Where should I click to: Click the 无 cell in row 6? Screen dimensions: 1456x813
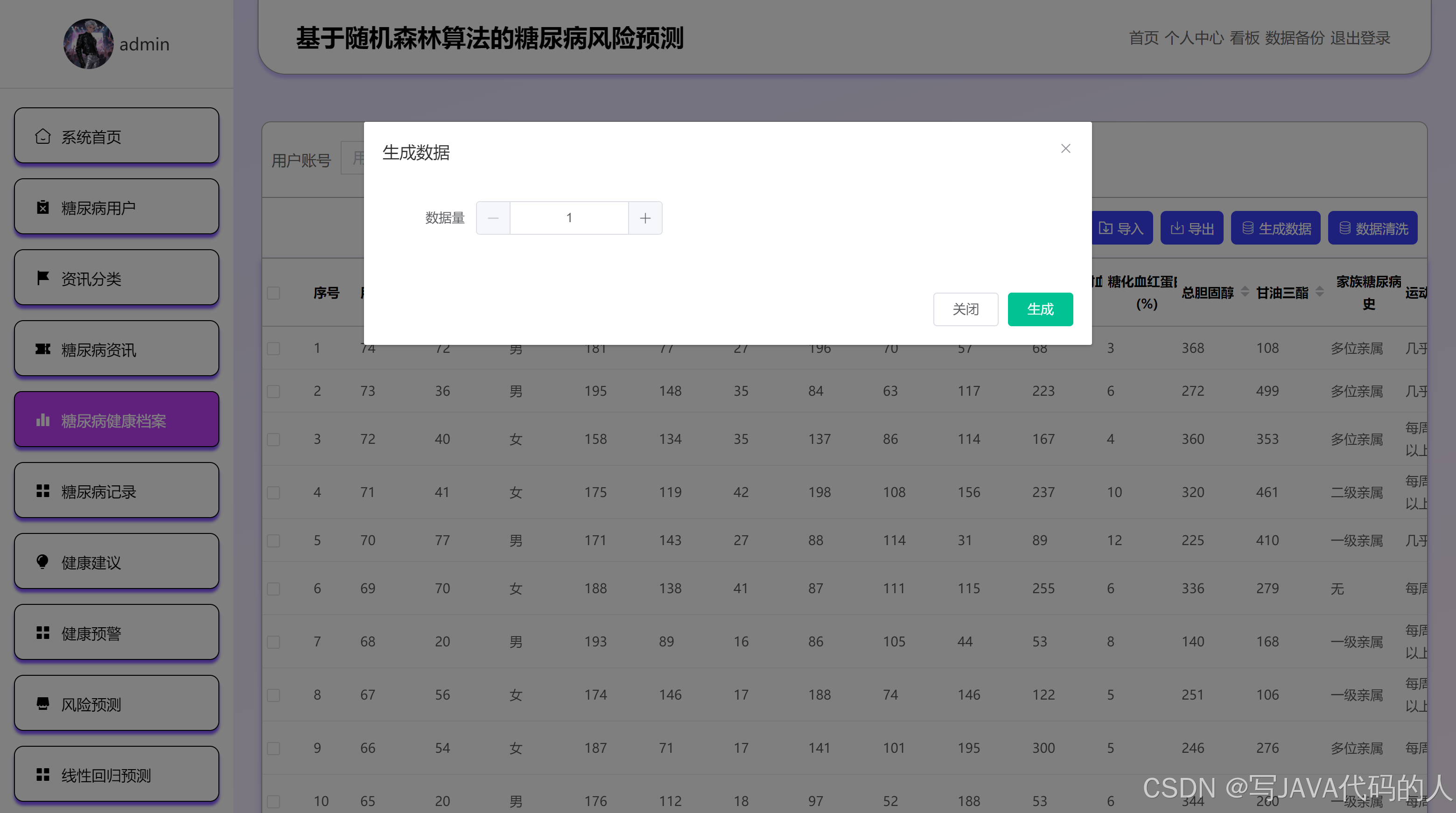pyautogui.click(x=1337, y=589)
